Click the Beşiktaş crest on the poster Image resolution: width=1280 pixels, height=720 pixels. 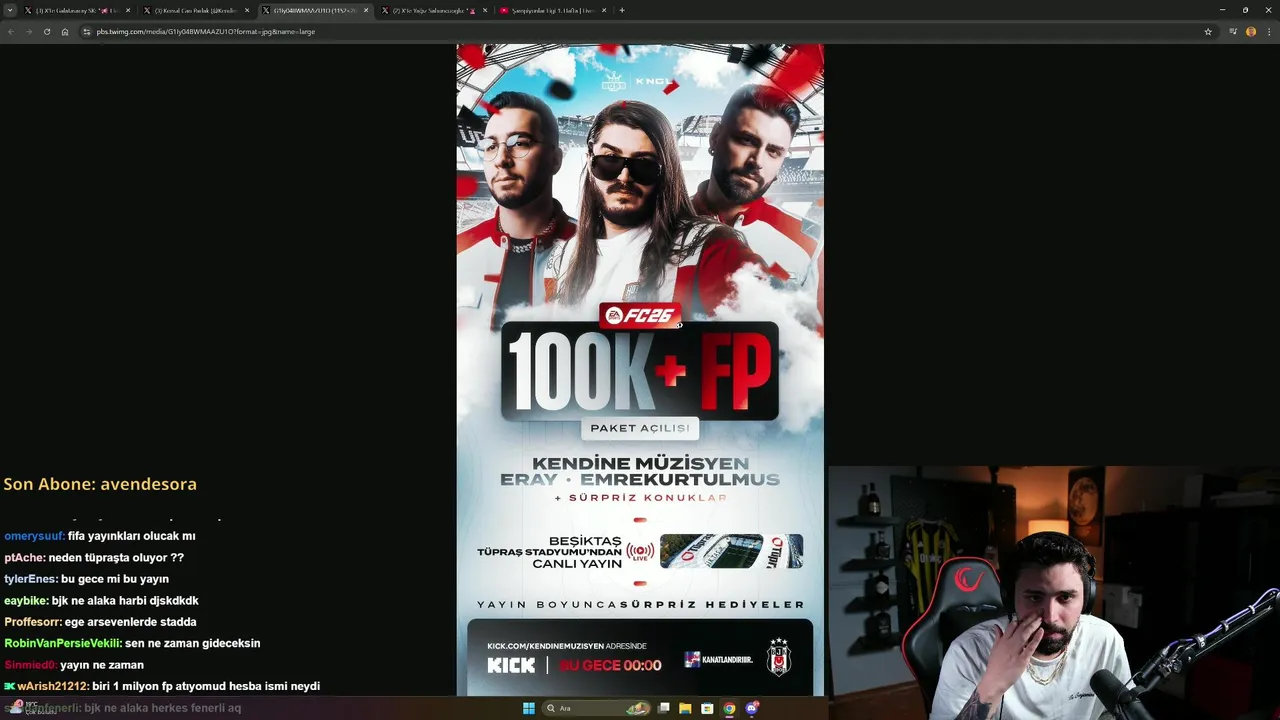click(x=778, y=657)
